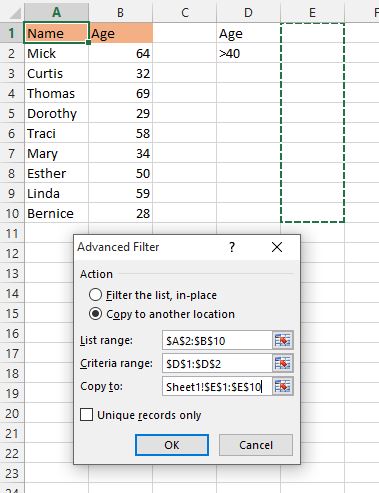The height and width of the screenshot is (493, 379).
Task: Enable the Unique records only checkbox
Action: (x=86, y=415)
